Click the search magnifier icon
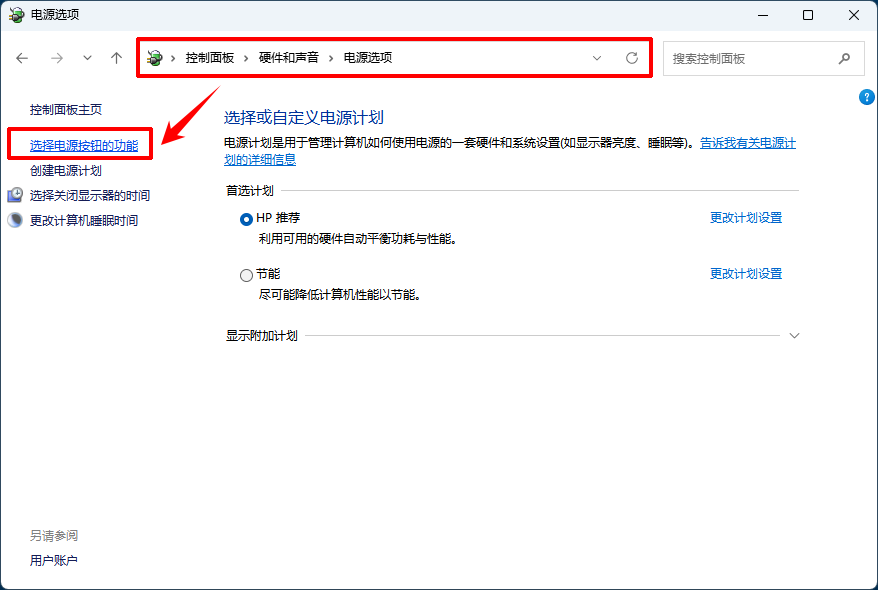The height and width of the screenshot is (590, 878). tap(844, 58)
